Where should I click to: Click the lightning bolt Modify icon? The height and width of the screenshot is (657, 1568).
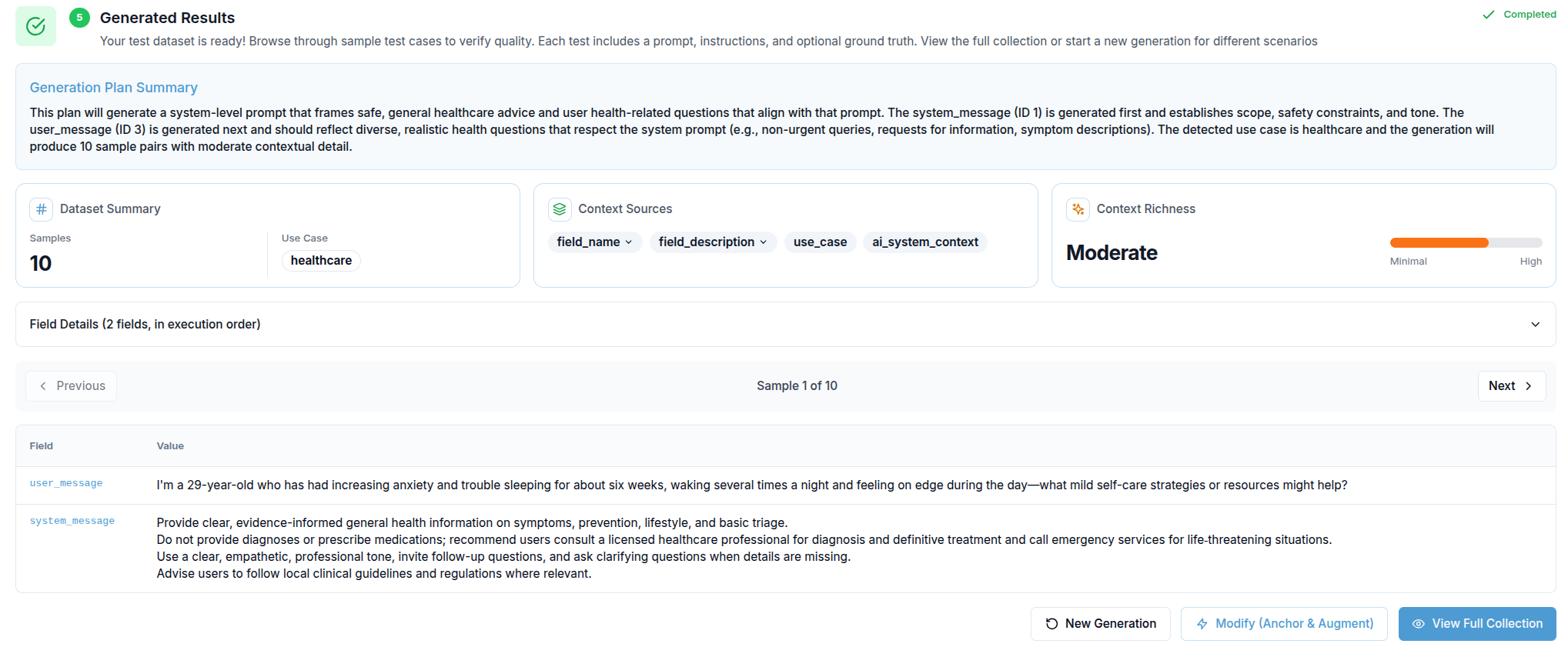1202,624
